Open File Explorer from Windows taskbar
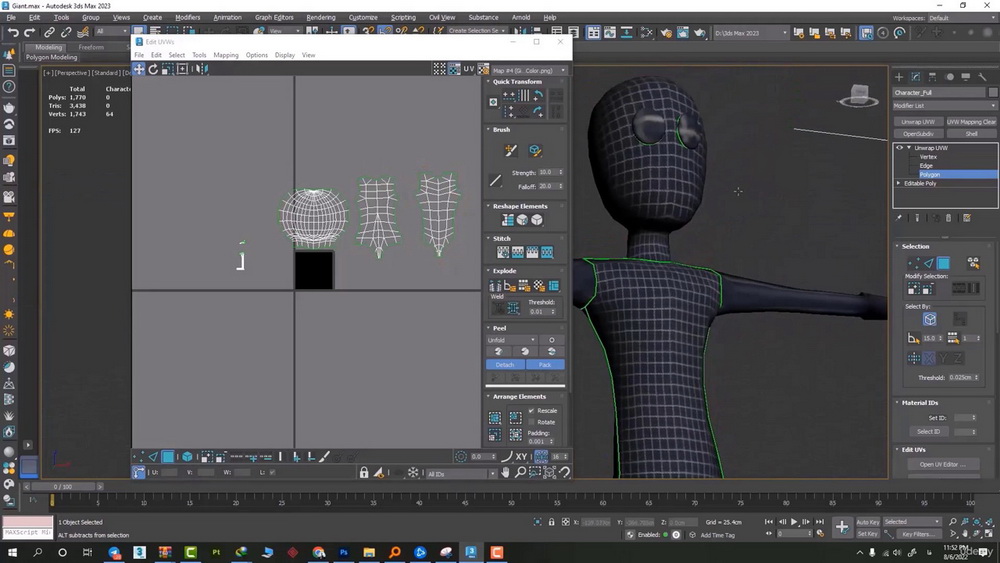This screenshot has height=563, width=1000. [369, 552]
